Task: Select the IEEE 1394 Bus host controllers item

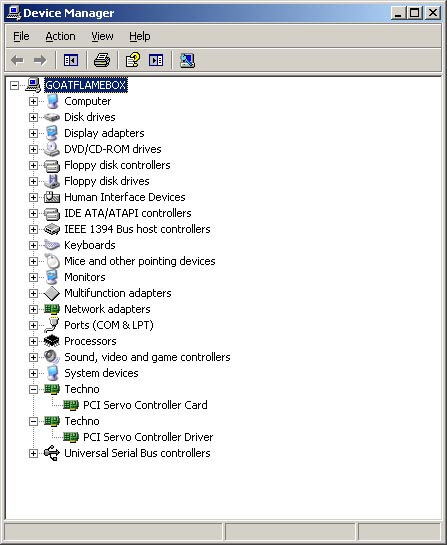Action: click(x=137, y=229)
